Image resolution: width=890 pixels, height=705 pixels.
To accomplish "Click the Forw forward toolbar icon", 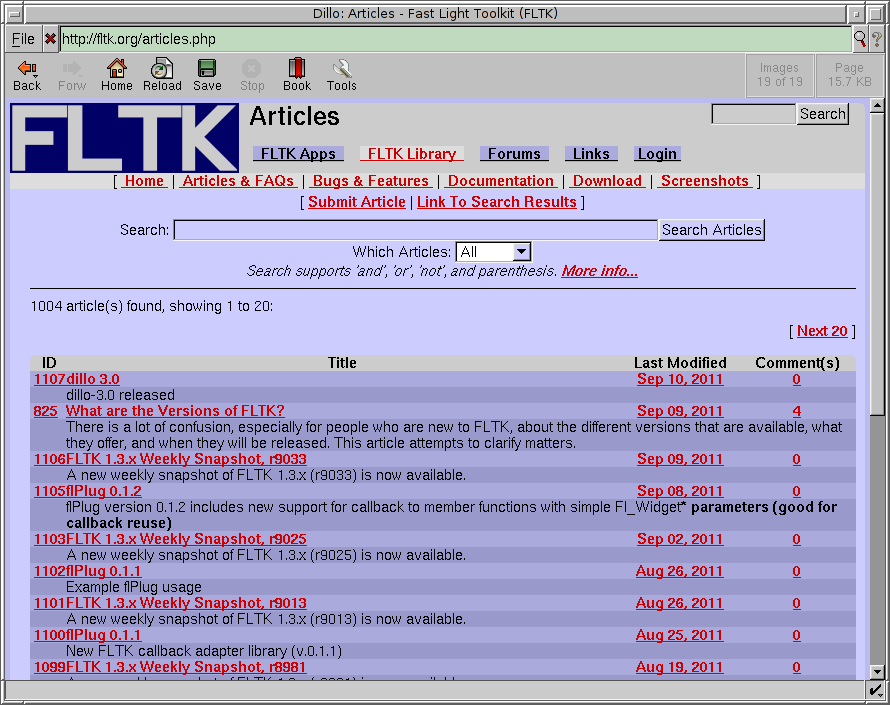I will [x=72, y=75].
